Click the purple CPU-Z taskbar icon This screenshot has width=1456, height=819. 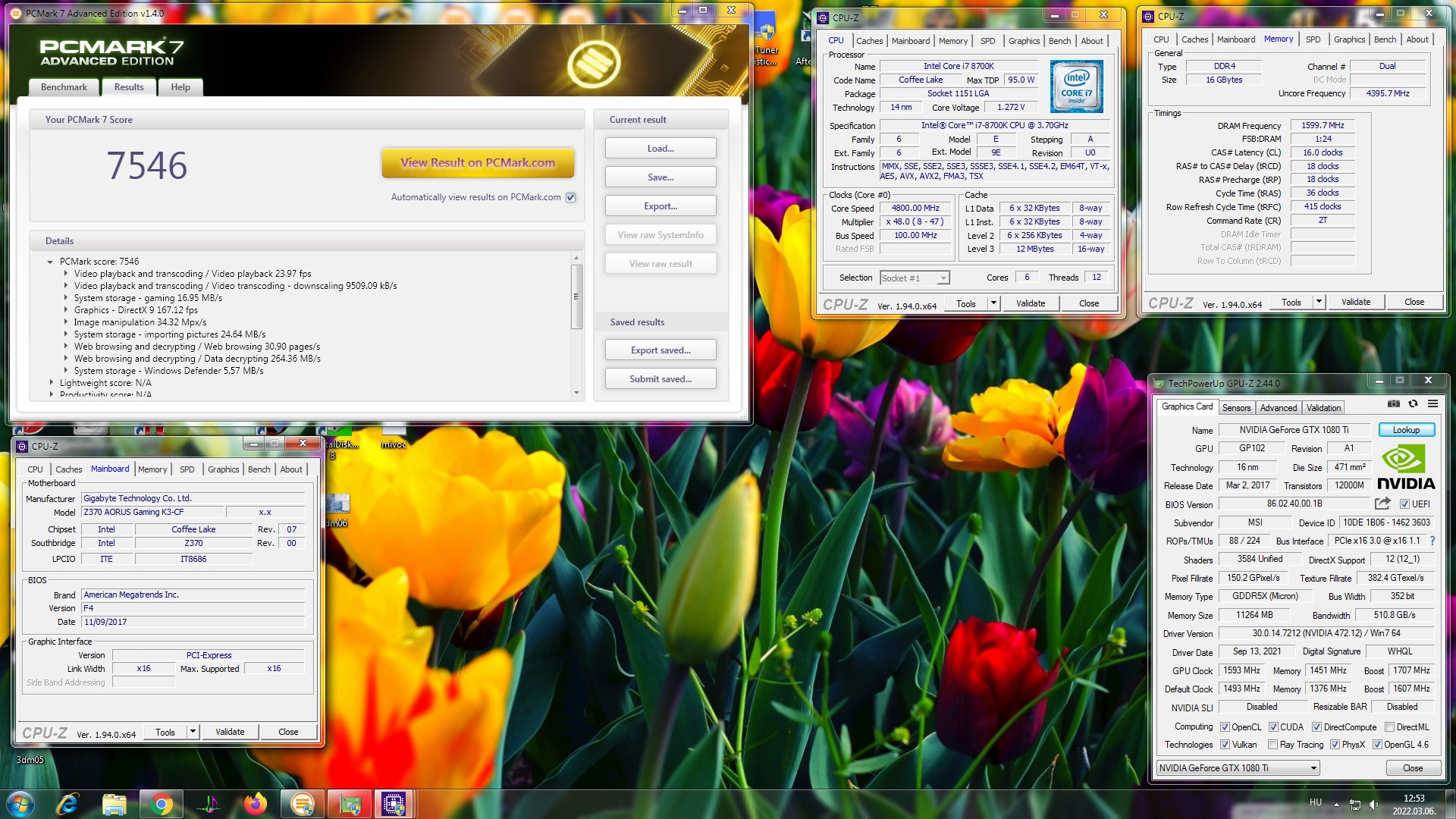point(394,803)
